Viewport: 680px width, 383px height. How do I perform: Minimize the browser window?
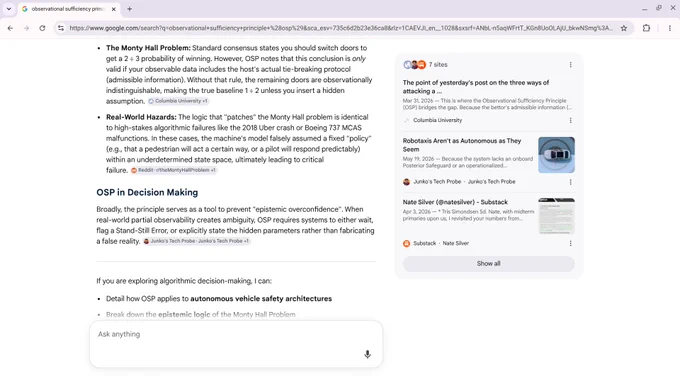(x=644, y=9)
